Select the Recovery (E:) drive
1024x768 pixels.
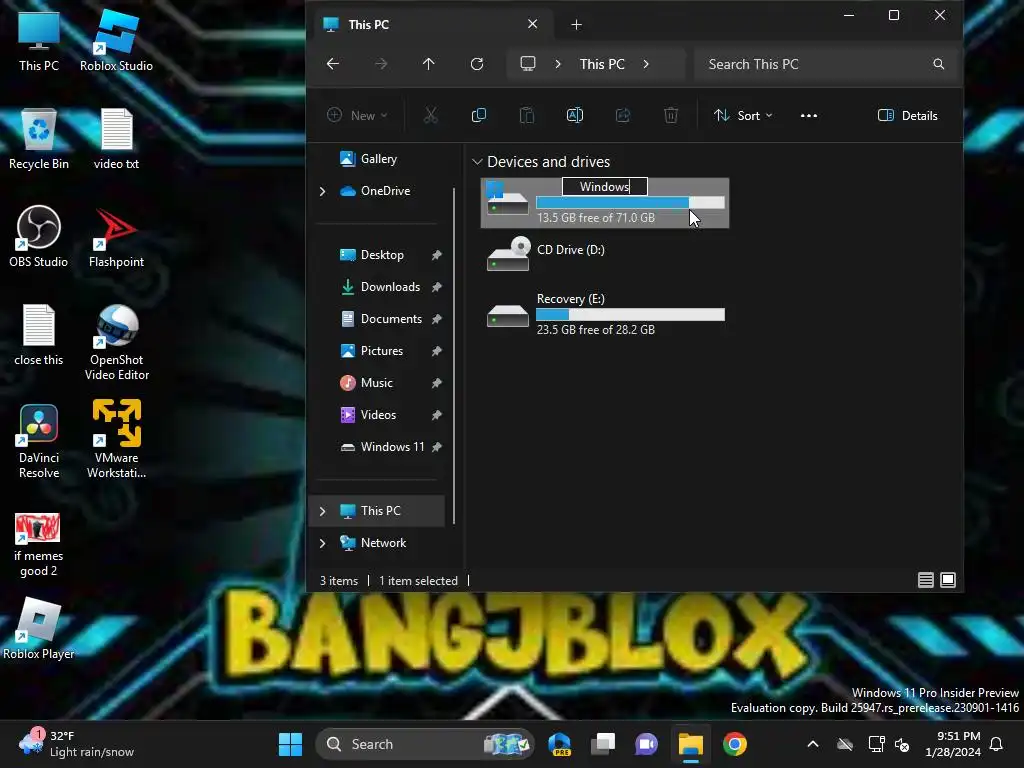604,315
